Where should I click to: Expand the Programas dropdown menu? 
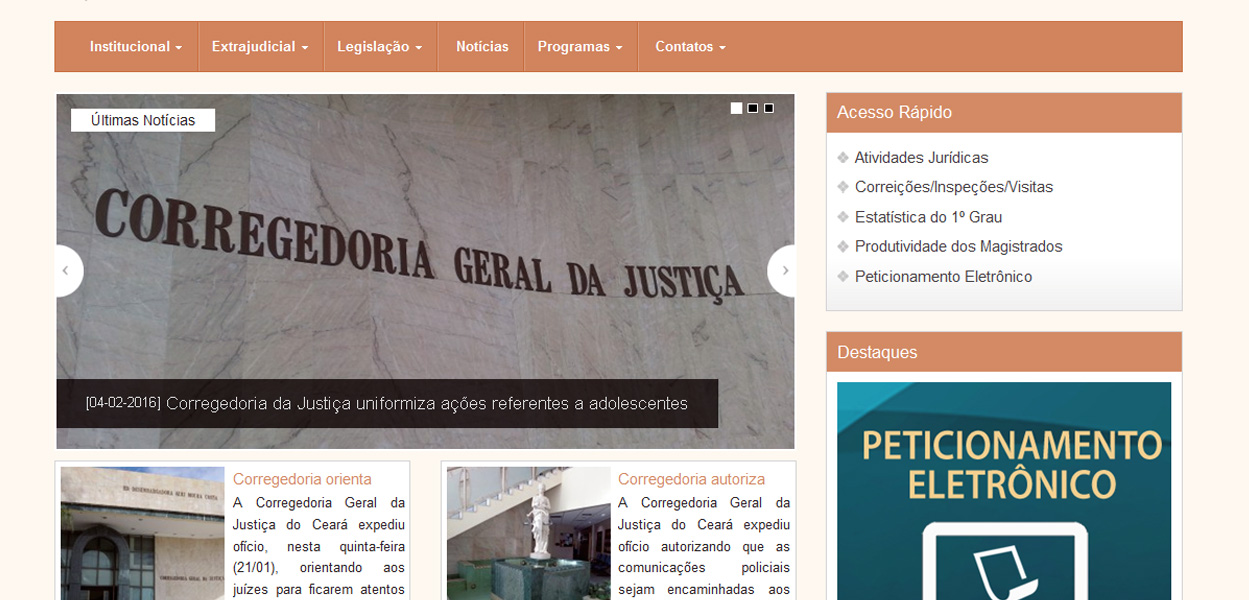click(581, 46)
